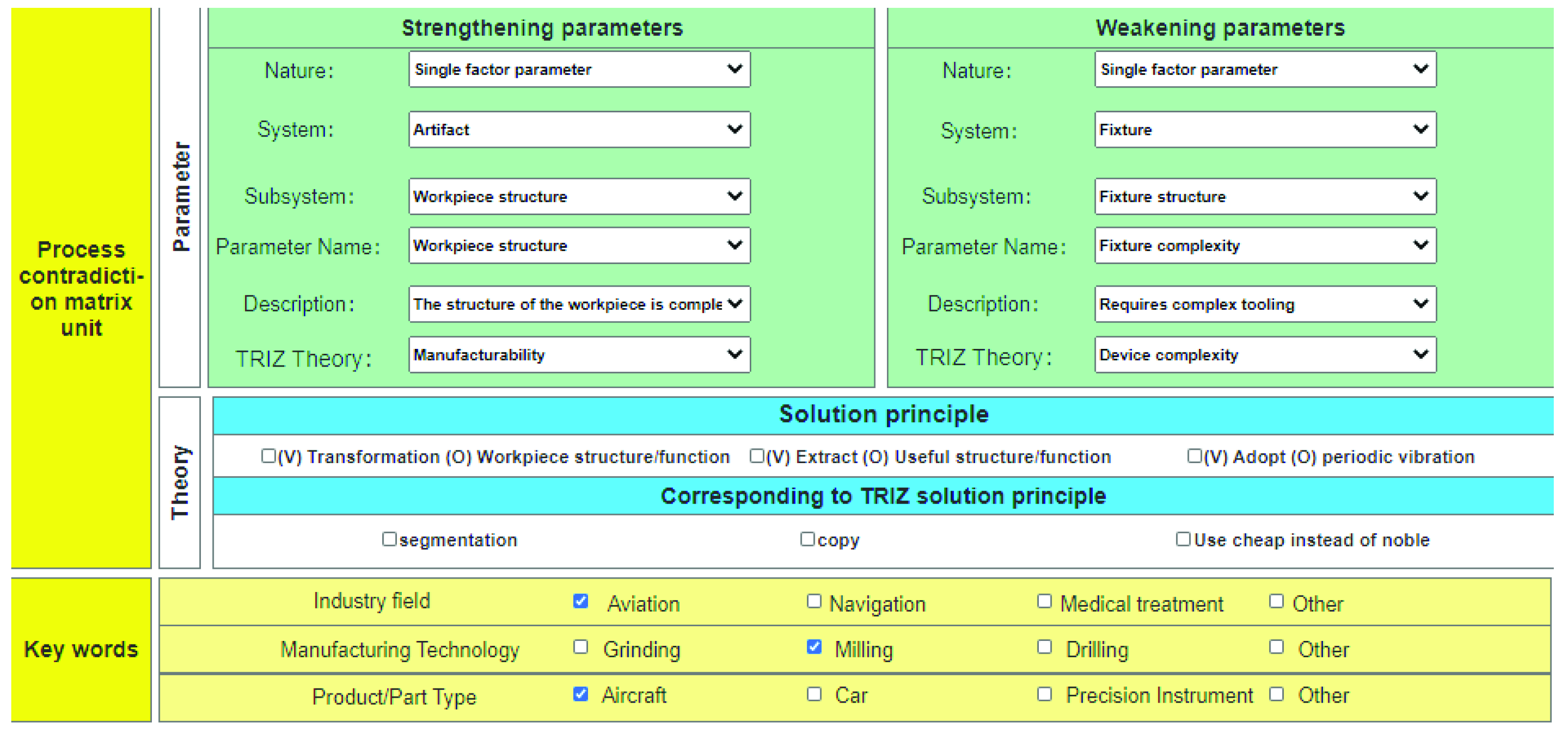
Task: Open the strengthening TRIZ Theory Manufacturability dropdown
Action: (579, 354)
